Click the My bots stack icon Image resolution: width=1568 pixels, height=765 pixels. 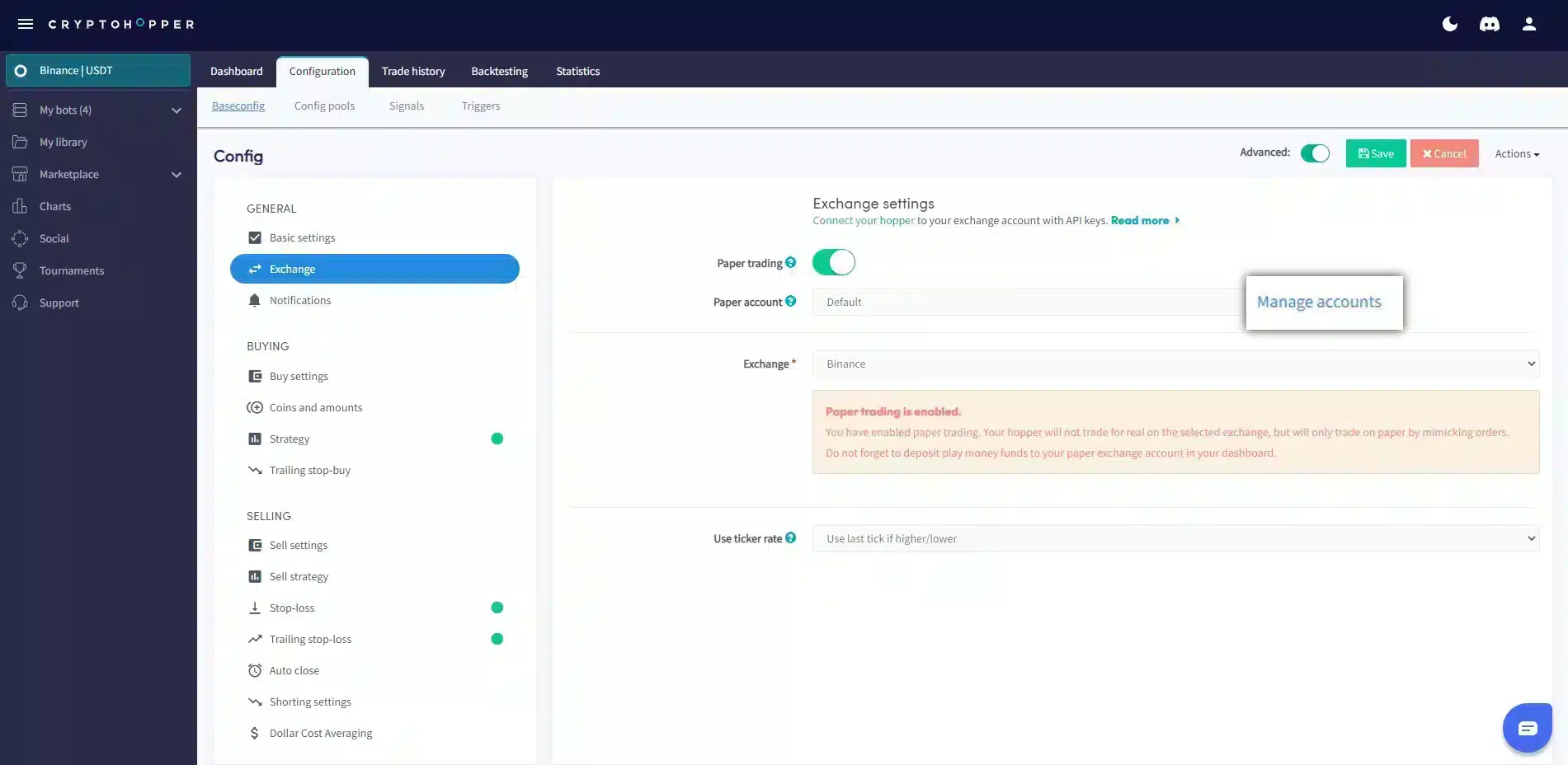(x=20, y=110)
